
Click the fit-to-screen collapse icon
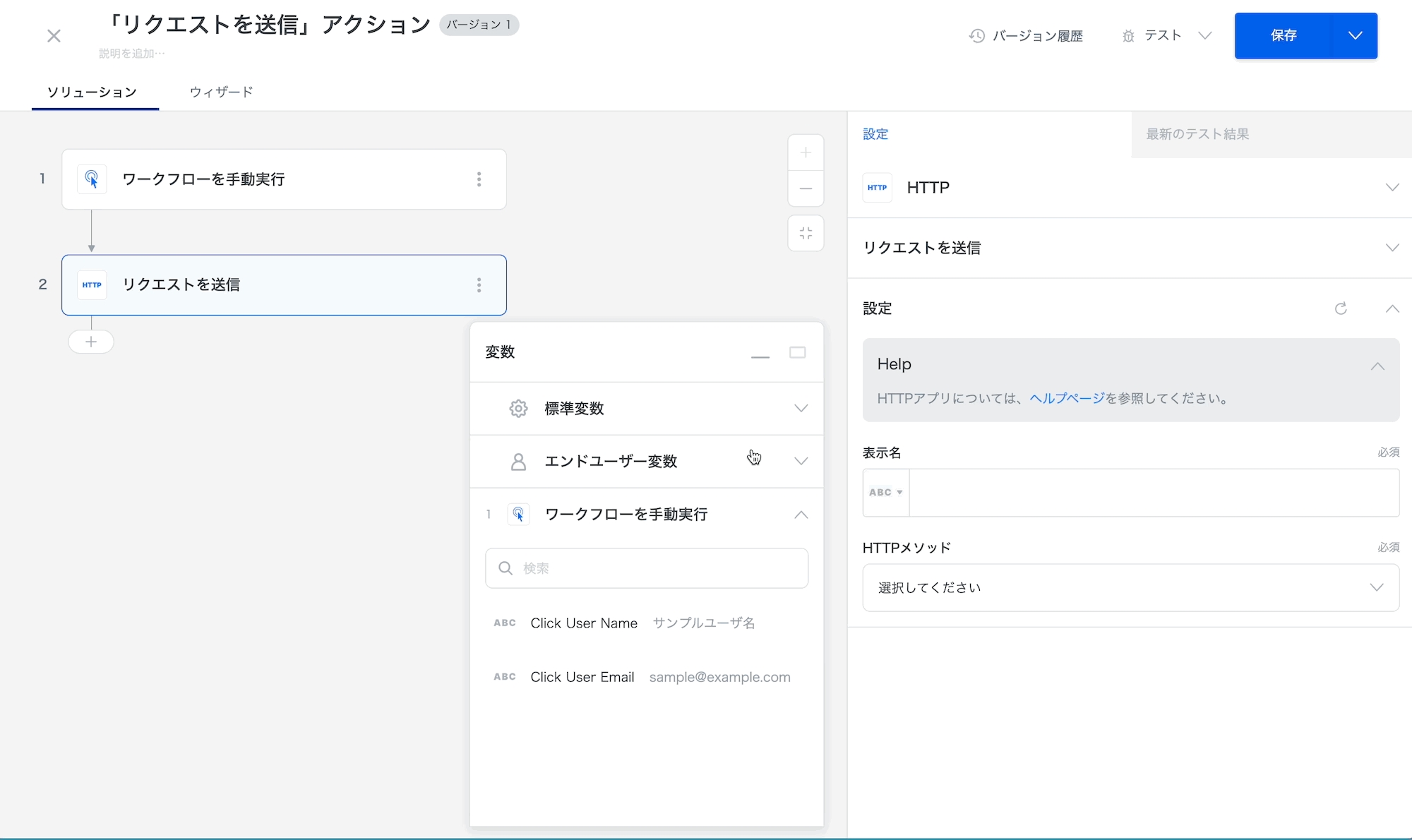click(x=806, y=233)
